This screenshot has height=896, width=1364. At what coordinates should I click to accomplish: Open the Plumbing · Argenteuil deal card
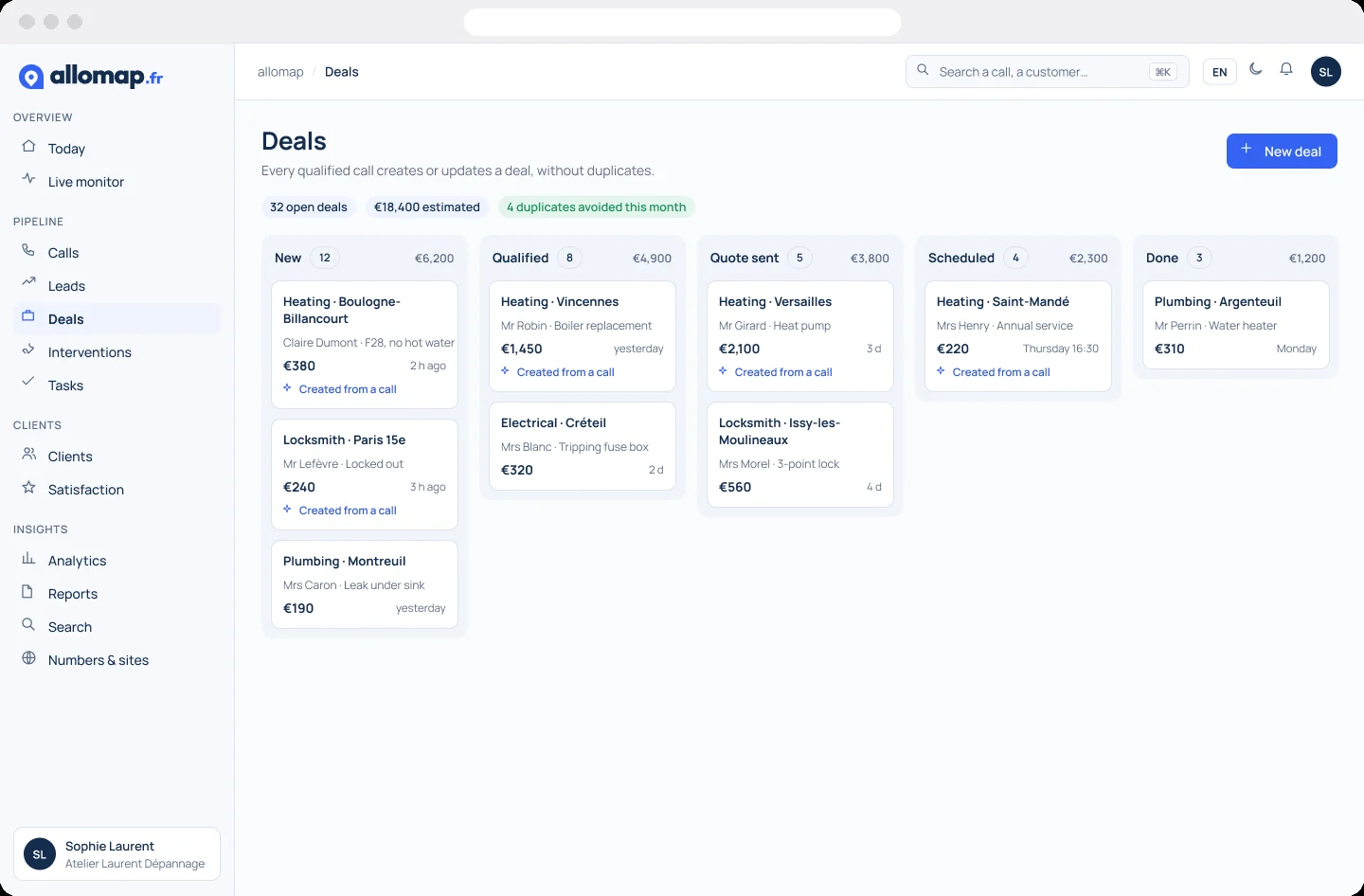coord(1236,325)
